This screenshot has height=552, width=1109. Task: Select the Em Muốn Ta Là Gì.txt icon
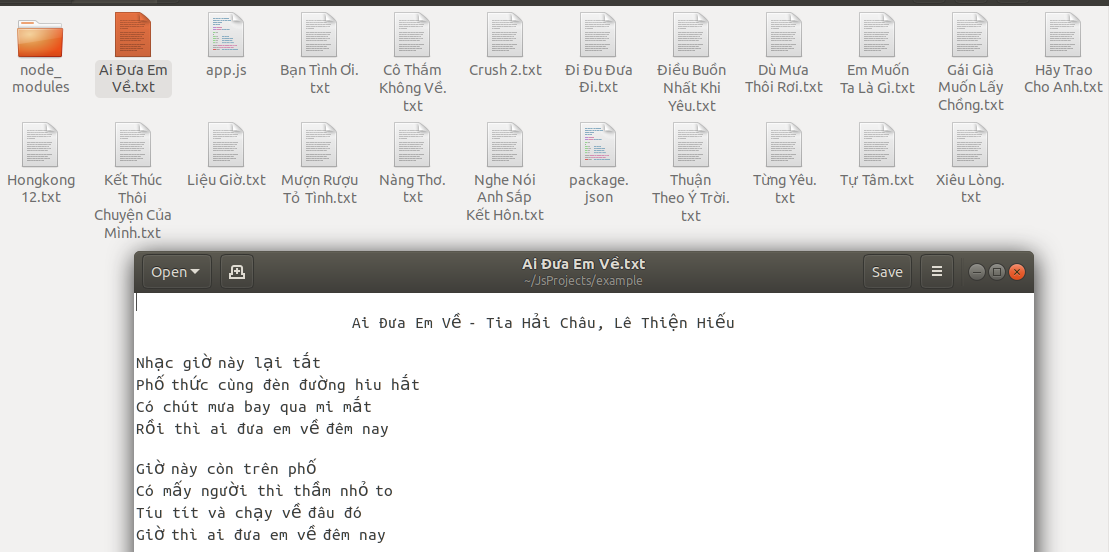click(x=877, y=35)
